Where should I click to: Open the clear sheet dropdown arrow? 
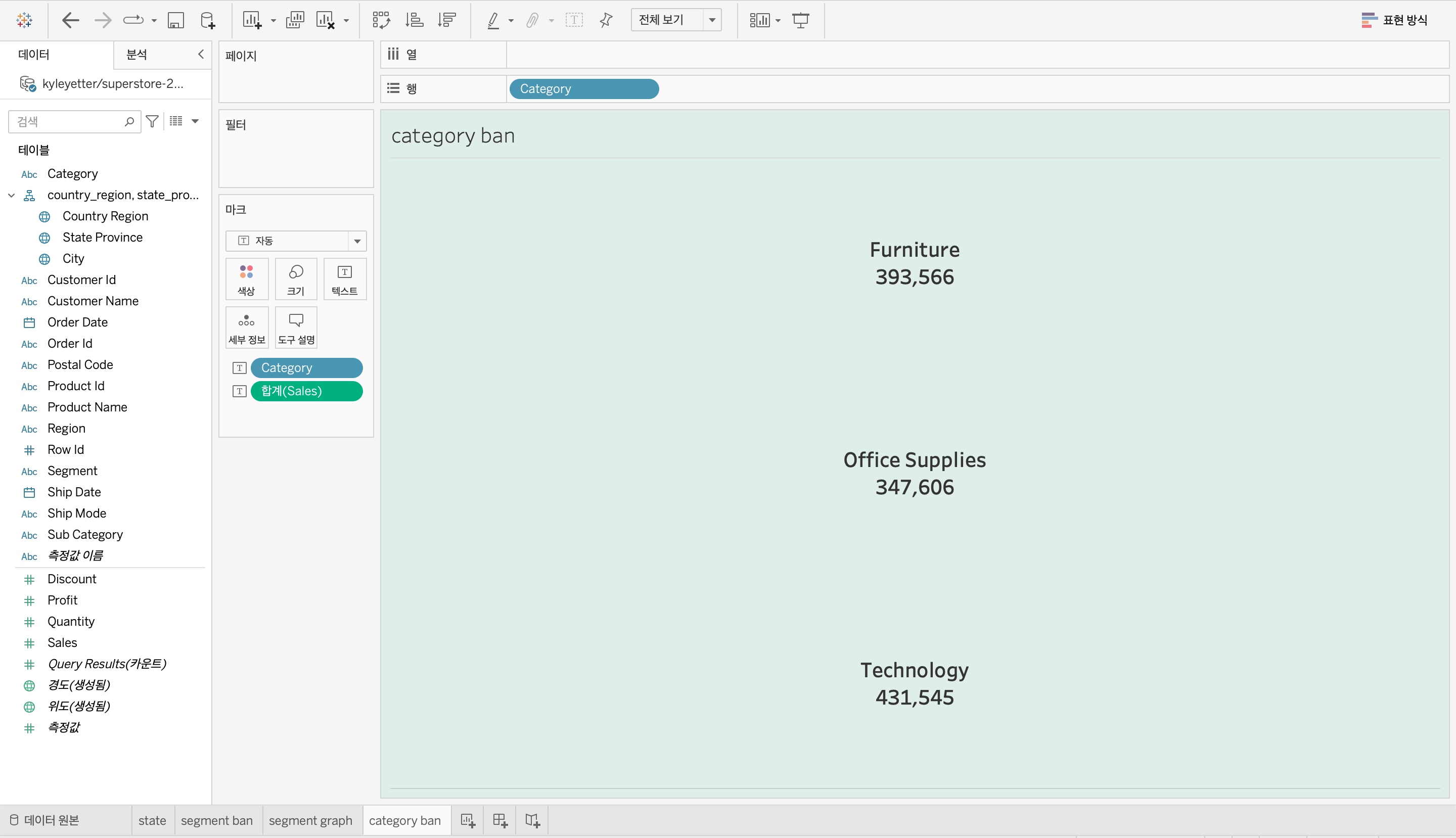click(x=346, y=21)
